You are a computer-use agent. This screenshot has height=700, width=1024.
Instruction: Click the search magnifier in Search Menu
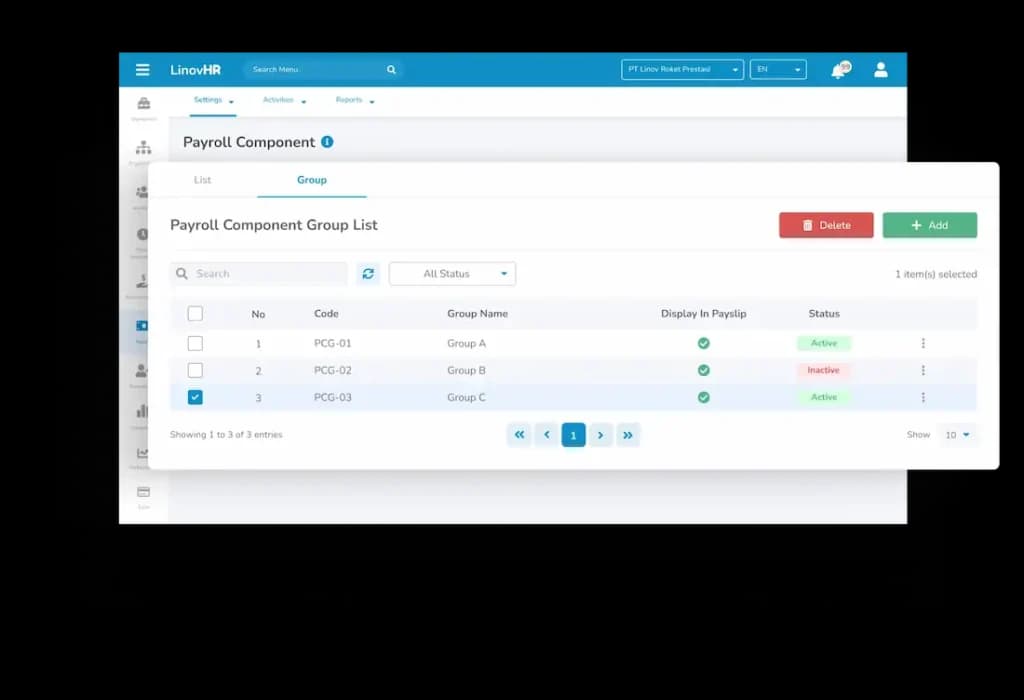point(391,69)
